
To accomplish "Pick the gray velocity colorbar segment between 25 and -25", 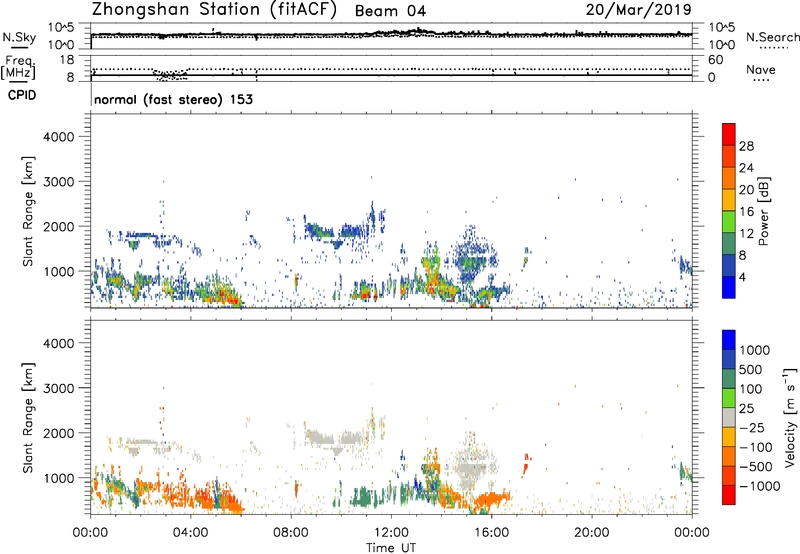I will click(729, 417).
